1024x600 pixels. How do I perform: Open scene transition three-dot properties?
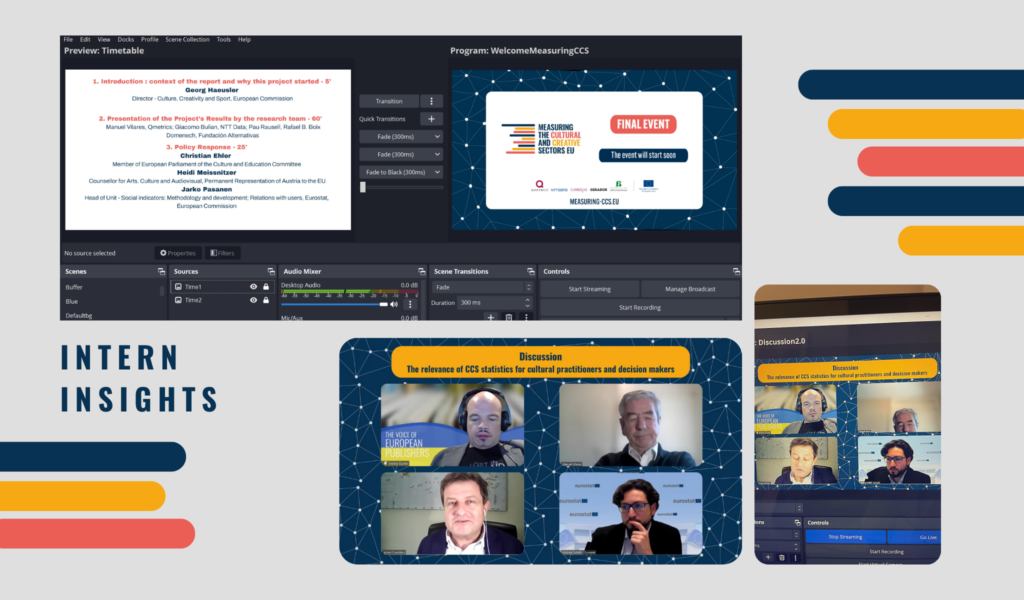526,317
